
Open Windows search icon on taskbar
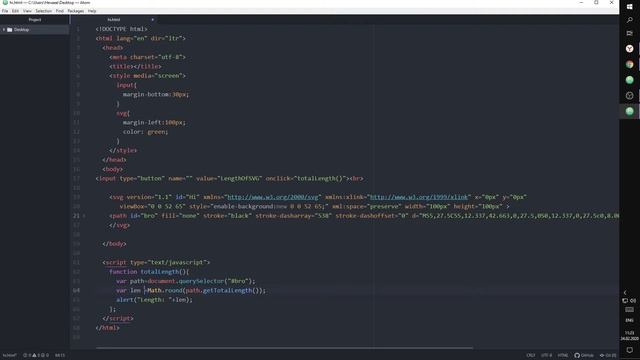pos(629,20)
